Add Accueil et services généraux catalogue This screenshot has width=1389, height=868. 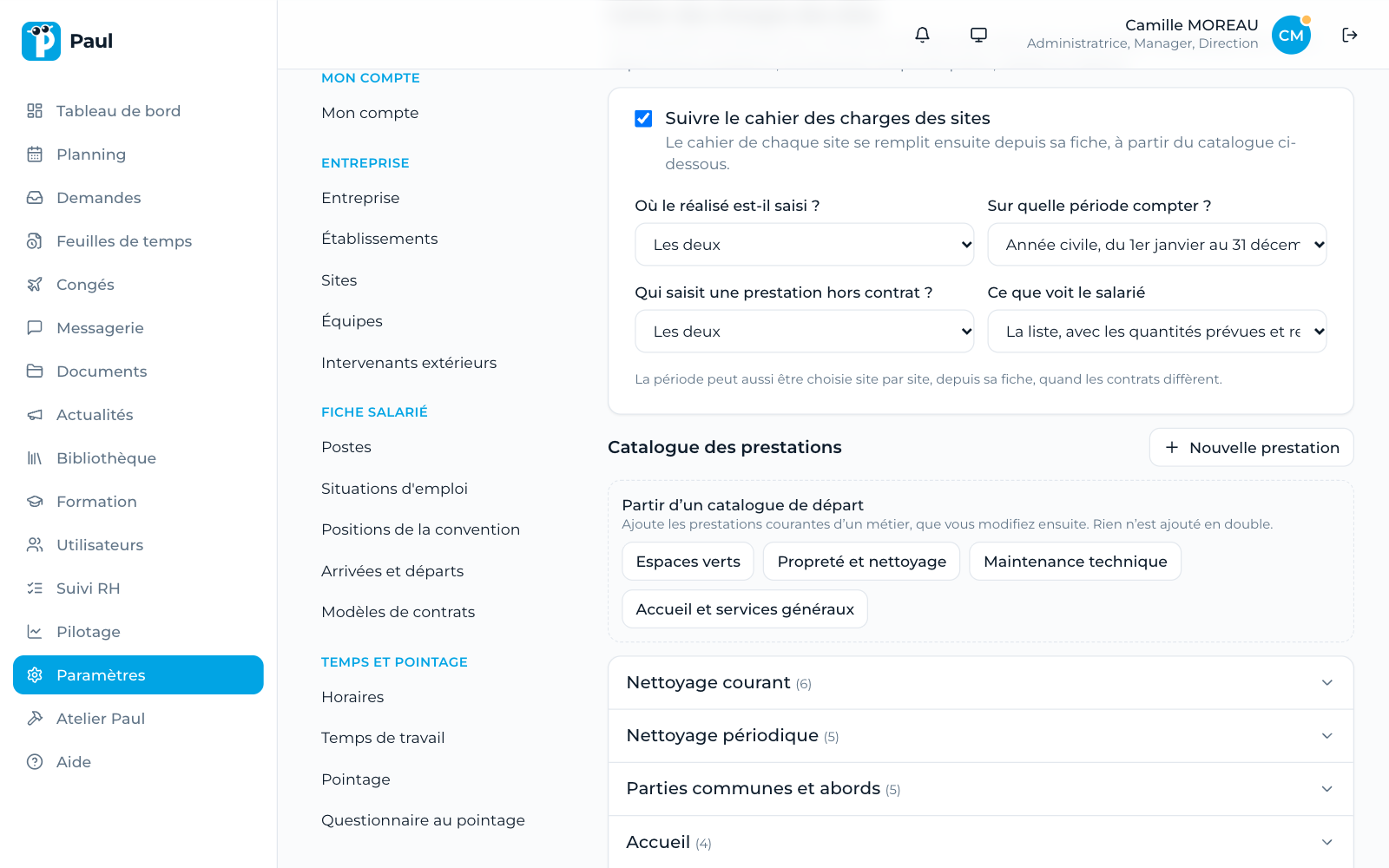[x=745, y=609]
